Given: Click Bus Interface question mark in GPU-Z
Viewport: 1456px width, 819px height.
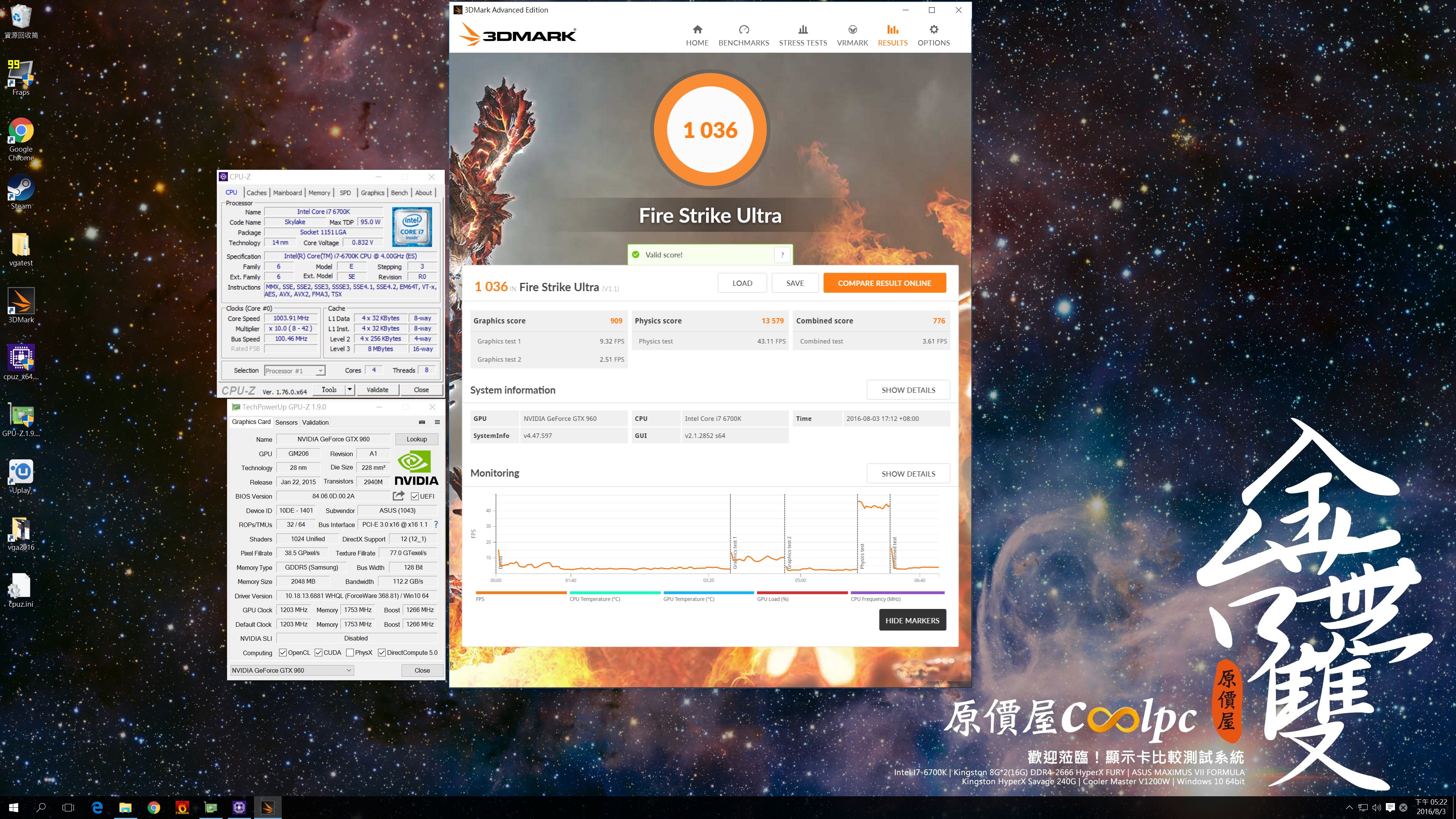Looking at the screenshot, I should [436, 524].
